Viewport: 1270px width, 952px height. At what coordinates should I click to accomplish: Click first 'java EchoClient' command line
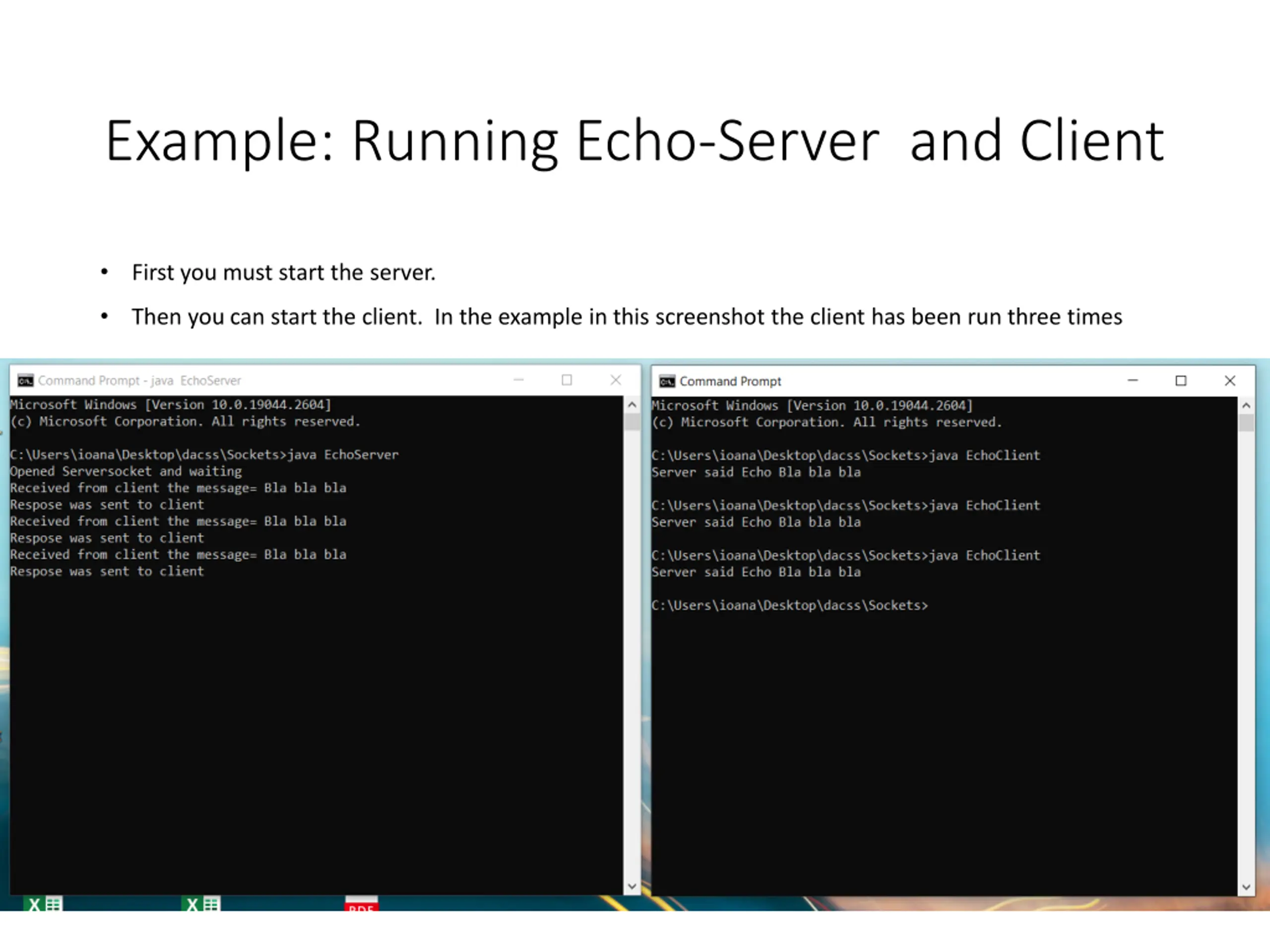click(846, 456)
